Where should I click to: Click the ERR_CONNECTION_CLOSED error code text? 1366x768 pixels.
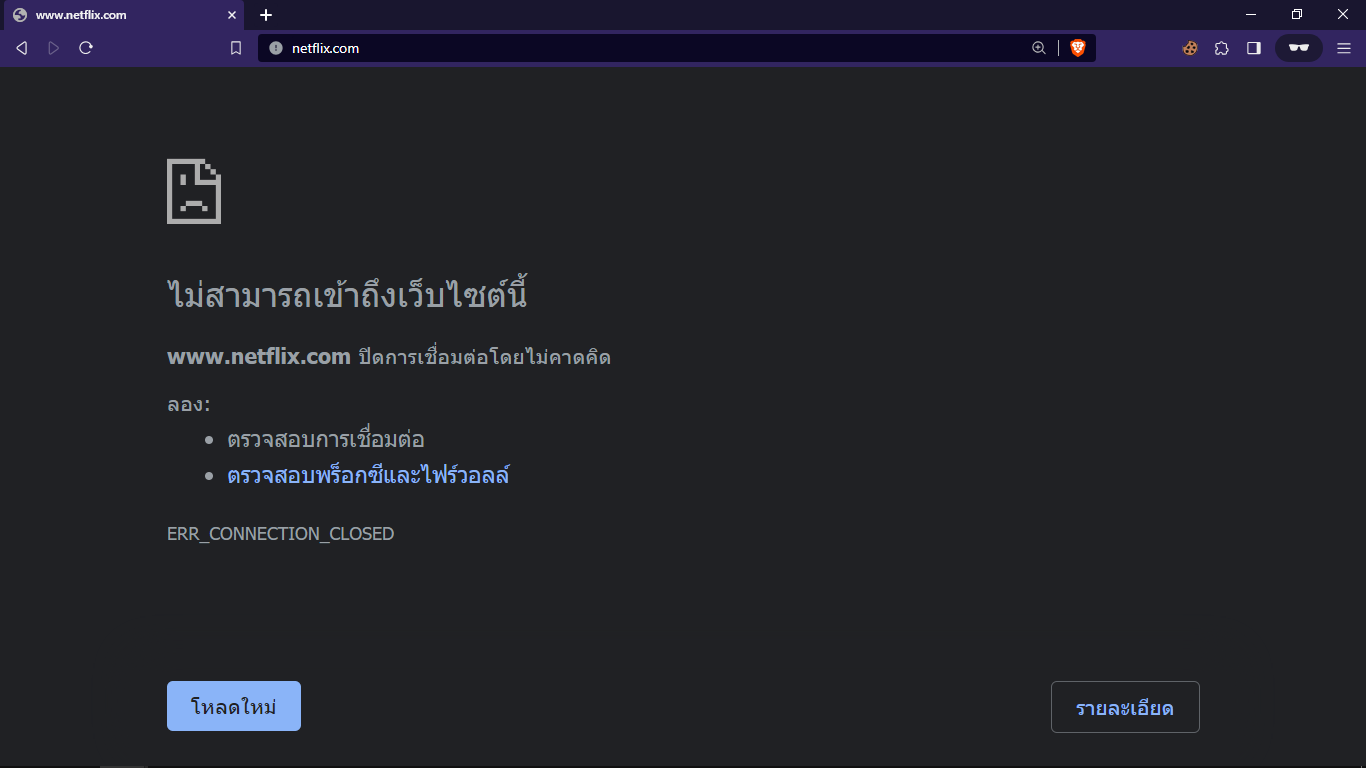click(x=280, y=534)
